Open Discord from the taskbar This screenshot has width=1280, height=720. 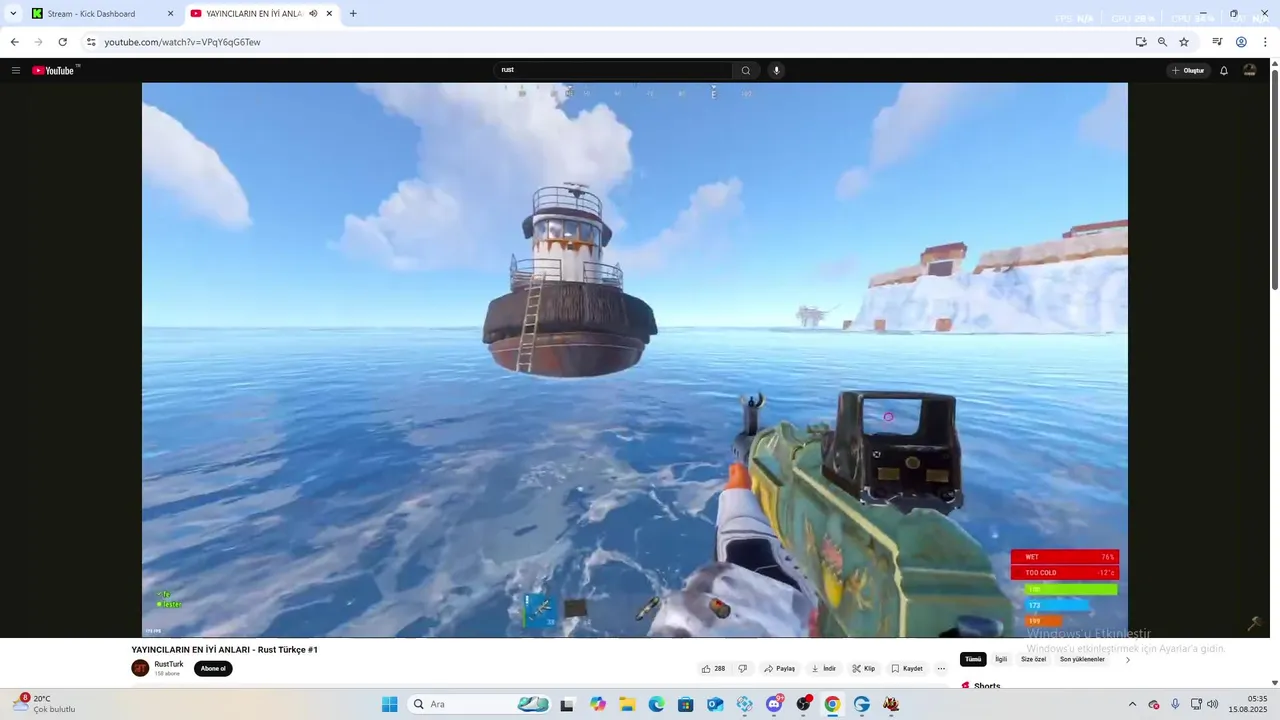774,704
